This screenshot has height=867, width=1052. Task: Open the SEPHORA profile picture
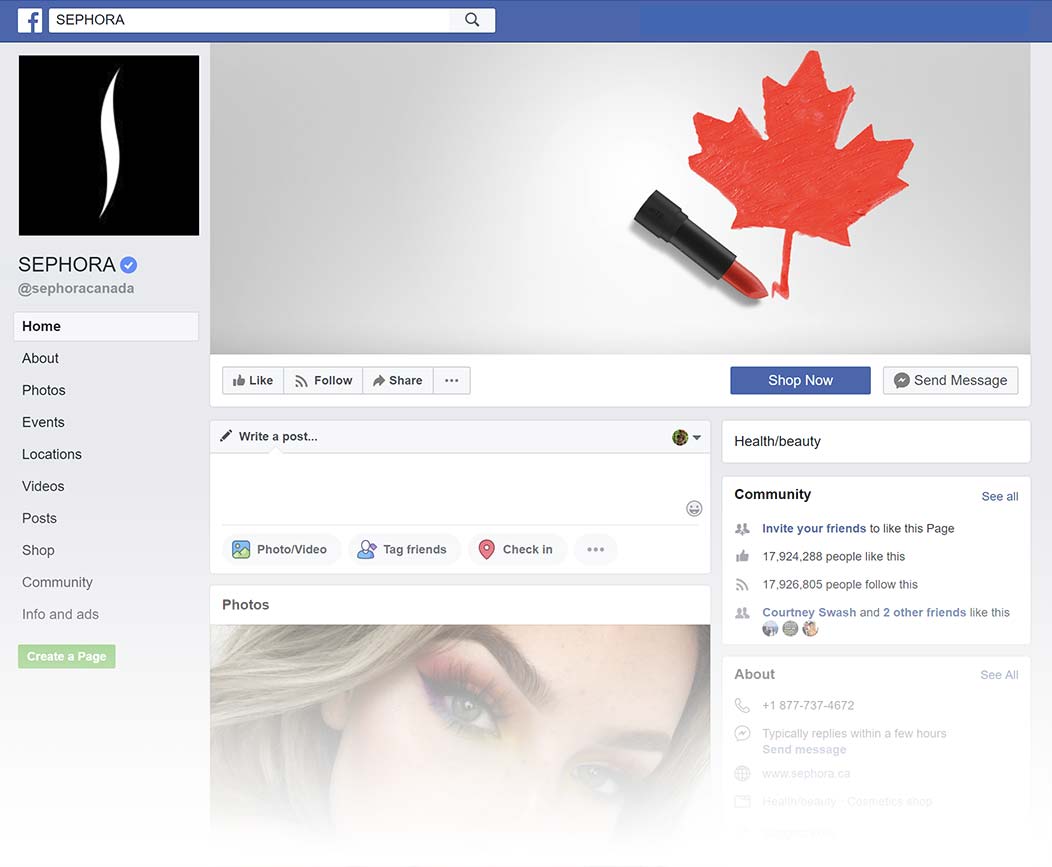click(x=109, y=146)
